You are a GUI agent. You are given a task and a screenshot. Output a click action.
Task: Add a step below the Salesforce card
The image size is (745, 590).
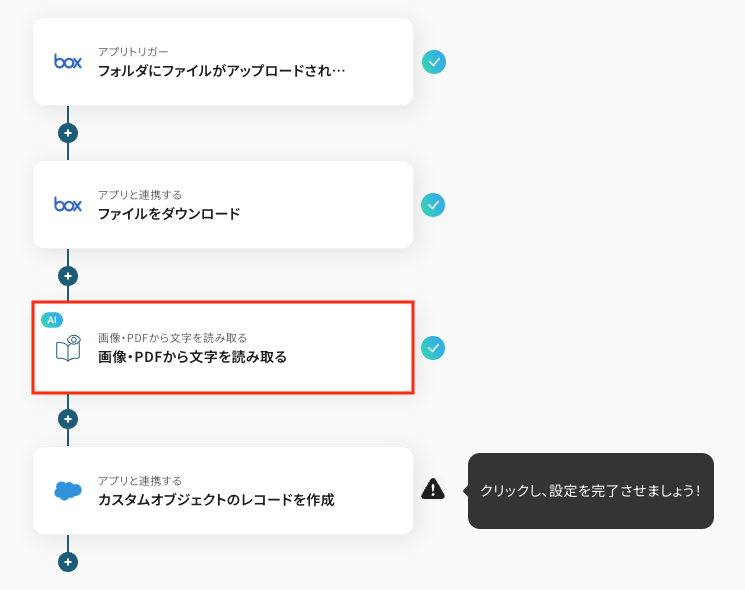[x=68, y=562]
